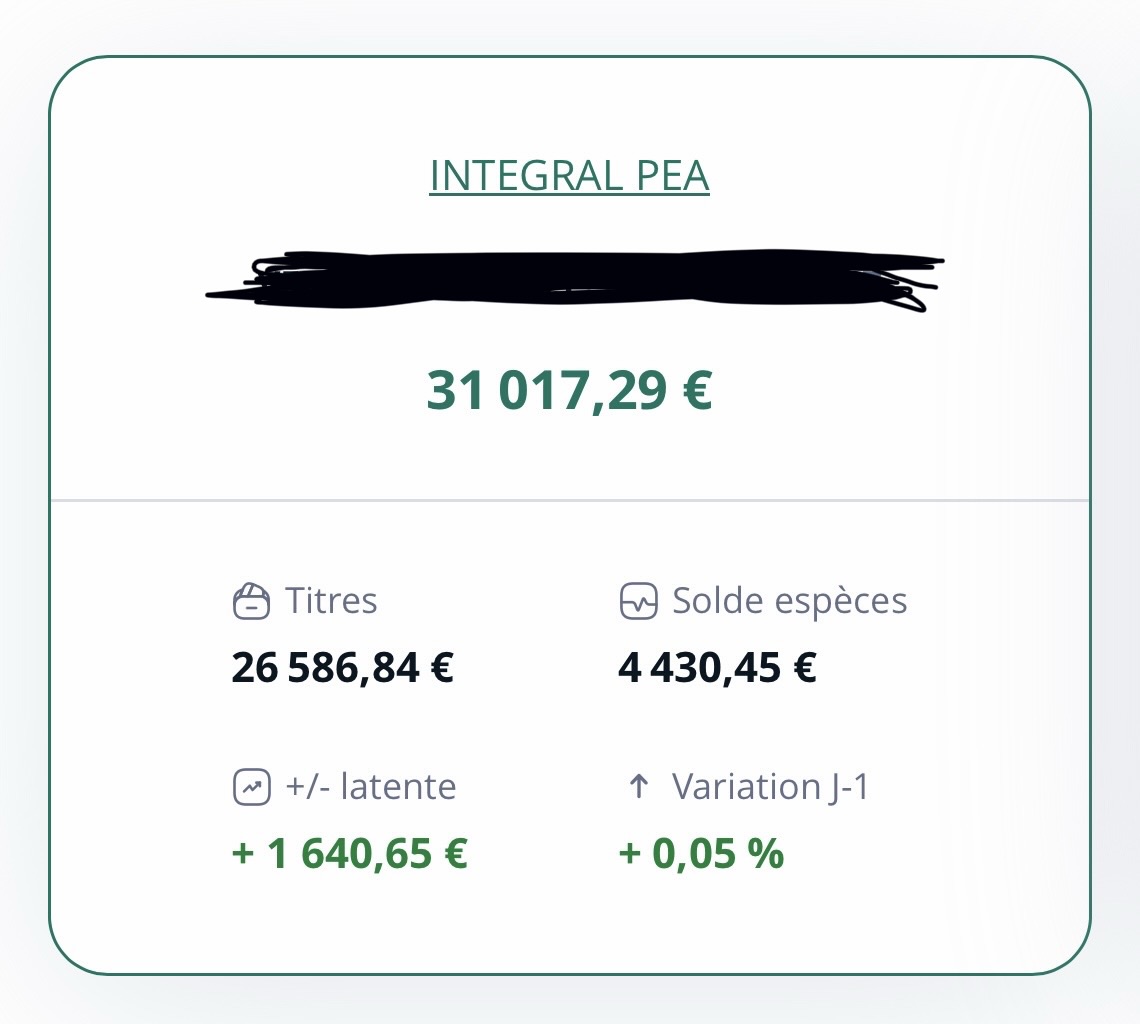This screenshot has height=1024, width=1140.
Task: Select the cash balance 4 430,45 €
Action: pyautogui.click(x=717, y=668)
